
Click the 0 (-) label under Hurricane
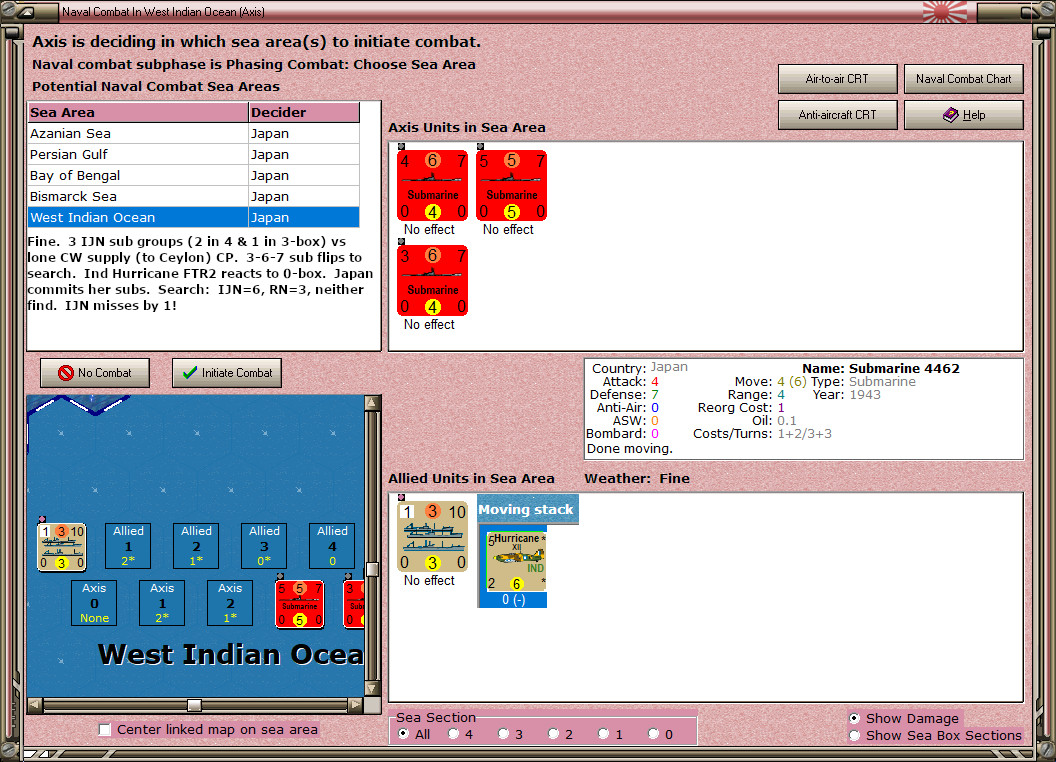514,600
